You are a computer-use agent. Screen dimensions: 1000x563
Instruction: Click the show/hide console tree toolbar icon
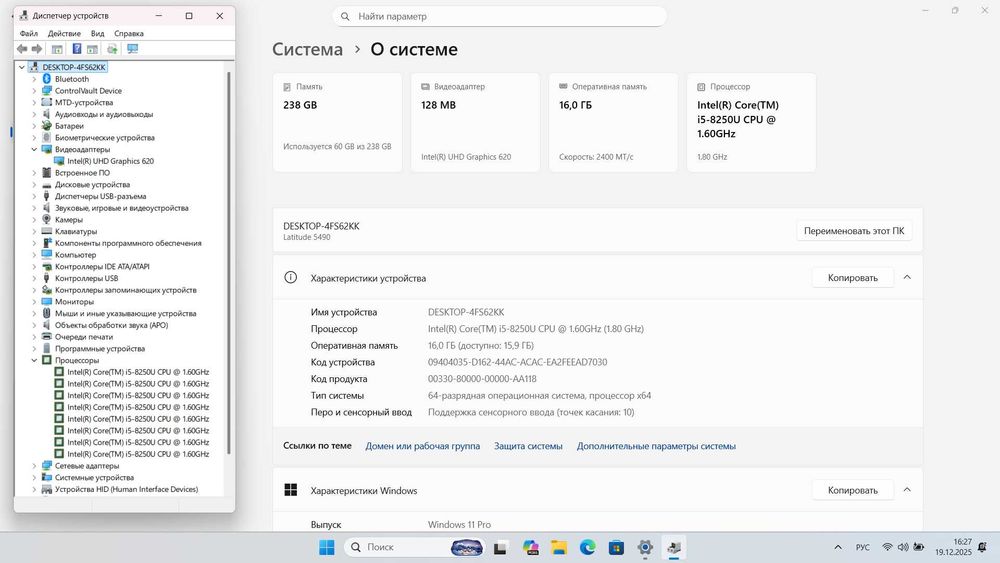click(x=57, y=49)
